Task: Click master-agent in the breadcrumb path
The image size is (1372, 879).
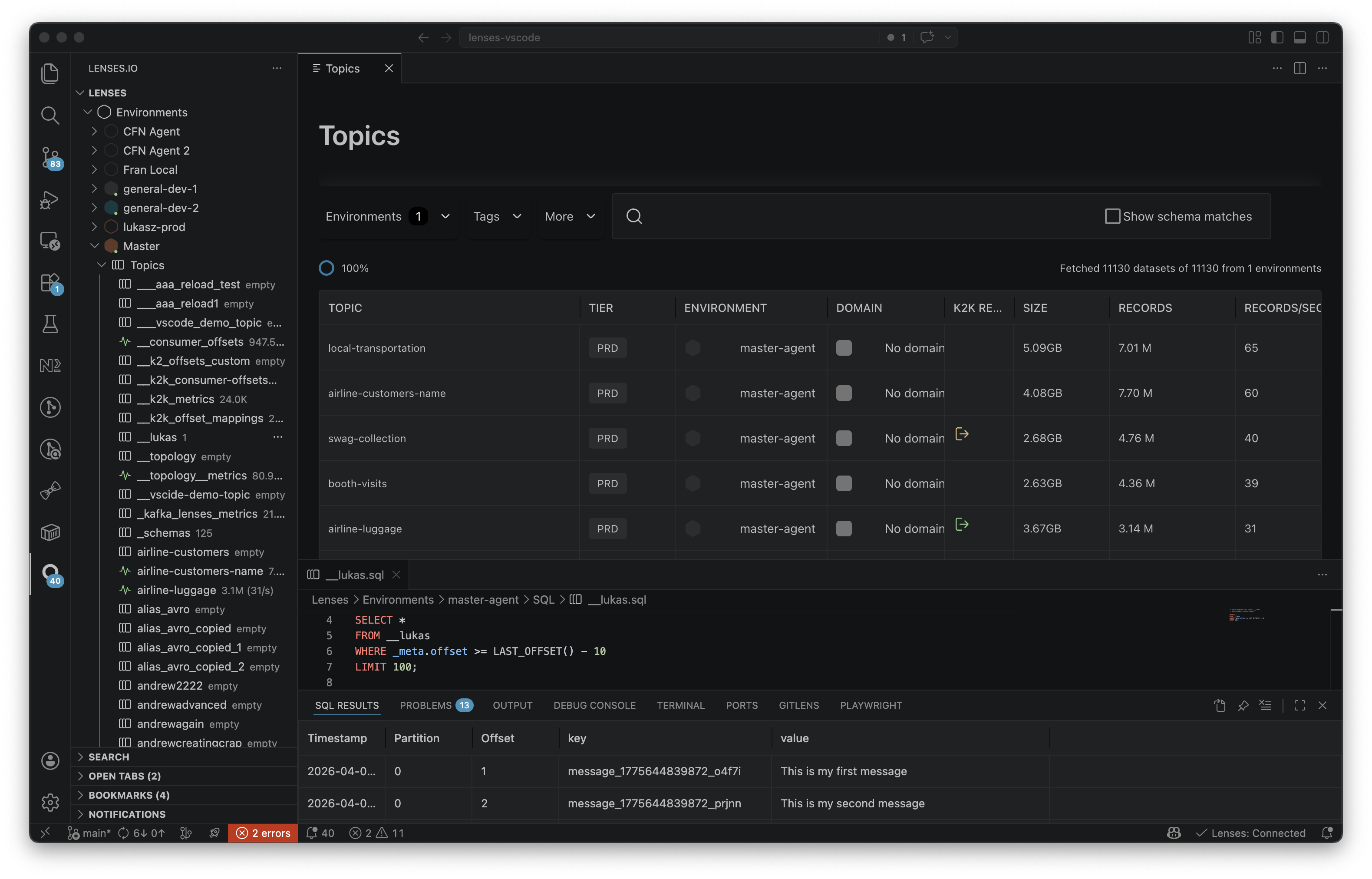Action: pos(483,599)
